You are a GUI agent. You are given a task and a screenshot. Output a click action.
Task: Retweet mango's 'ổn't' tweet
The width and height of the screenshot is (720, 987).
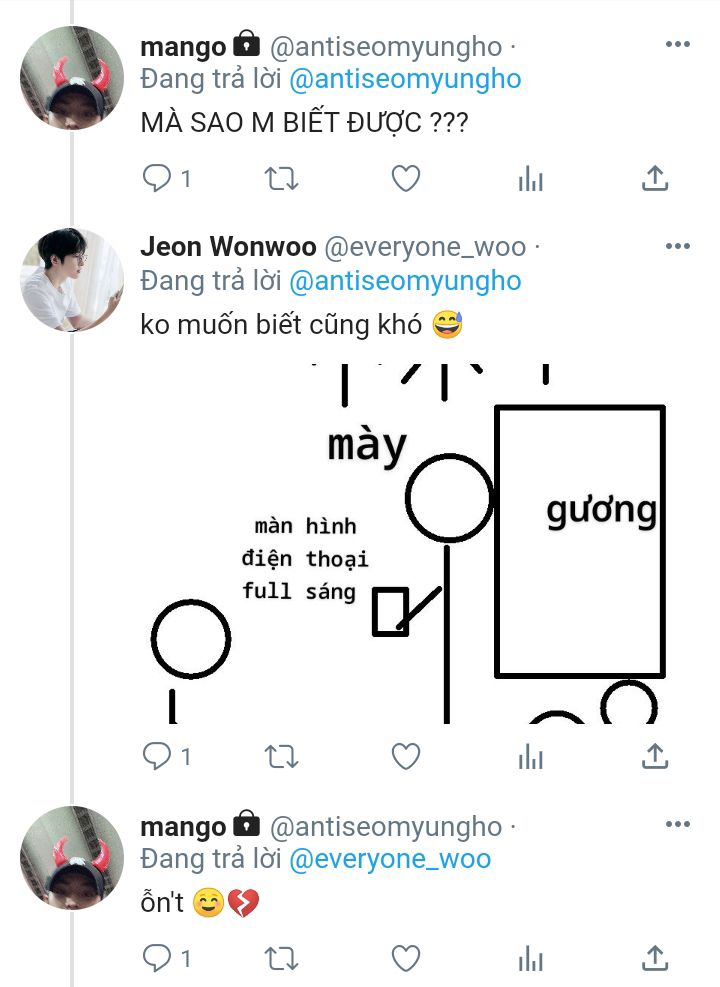[281, 959]
